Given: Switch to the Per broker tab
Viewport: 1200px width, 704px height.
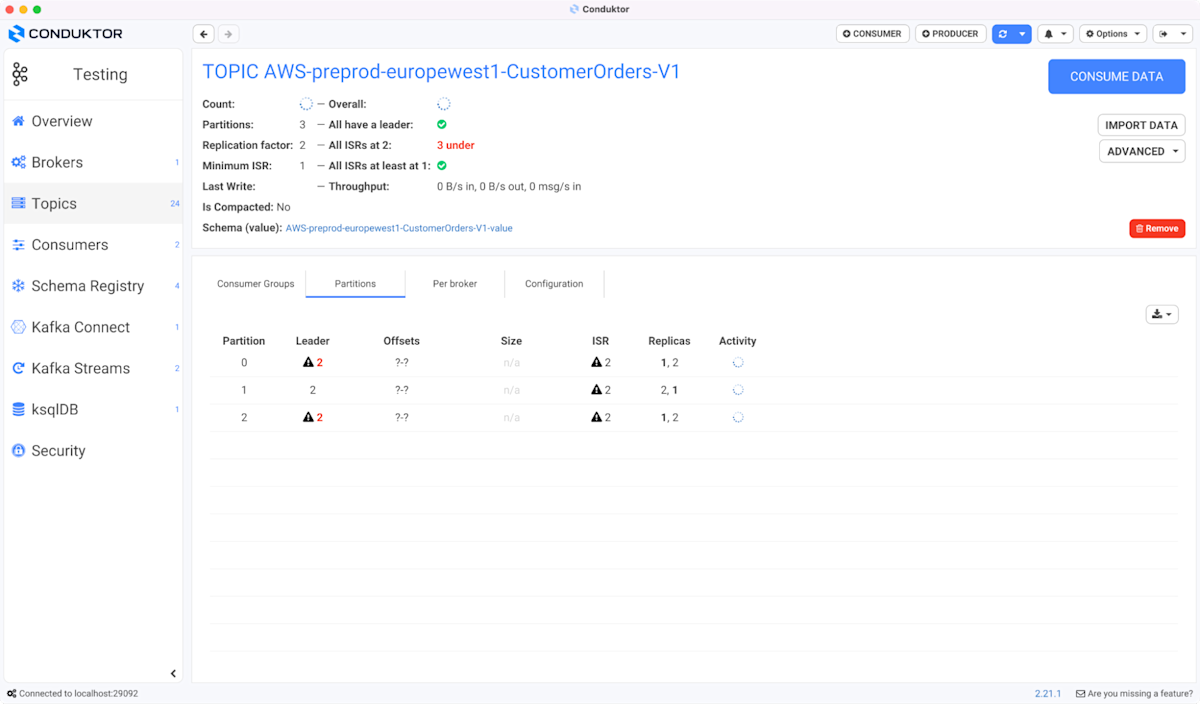Looking at the screenshot, I should [x=455, y=284].
